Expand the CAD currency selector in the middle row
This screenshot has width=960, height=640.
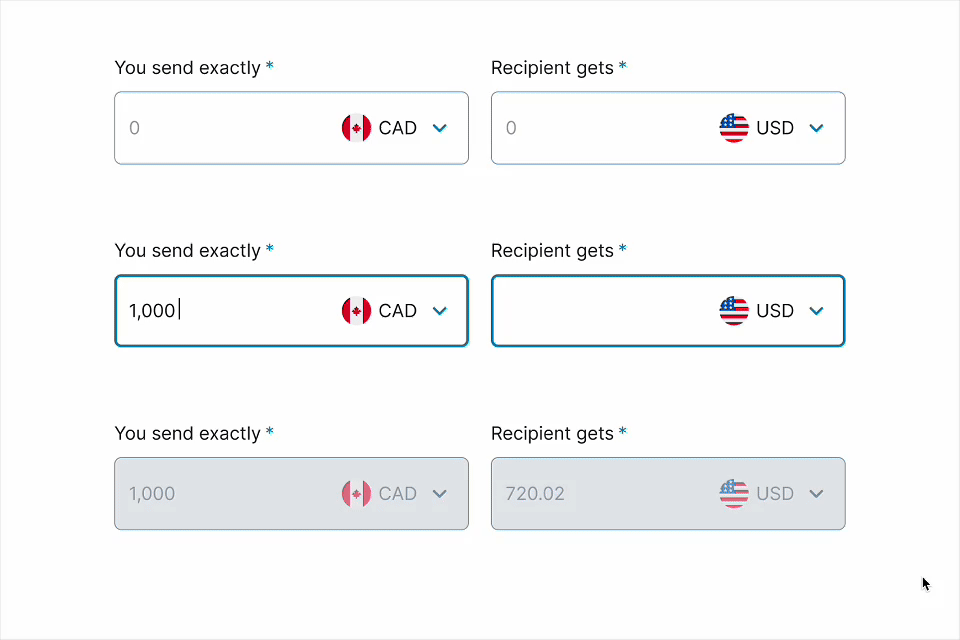(x=440, y=311)
